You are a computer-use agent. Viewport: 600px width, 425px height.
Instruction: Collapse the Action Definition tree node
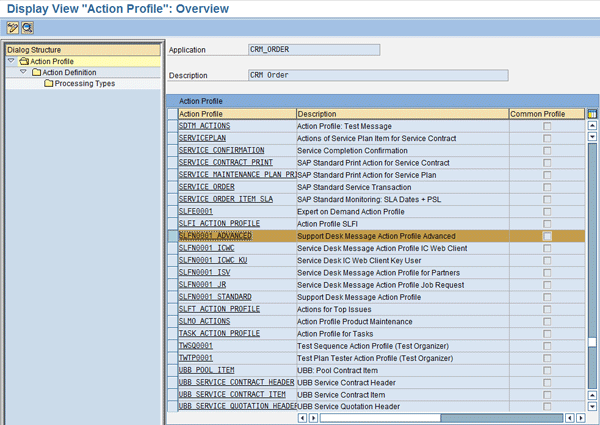pos(23,73)
